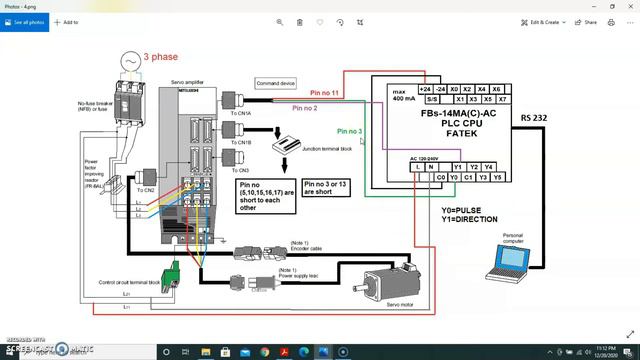Expand the Edit & Create dropdown
The image size is (640, 360).
[543, 22]
